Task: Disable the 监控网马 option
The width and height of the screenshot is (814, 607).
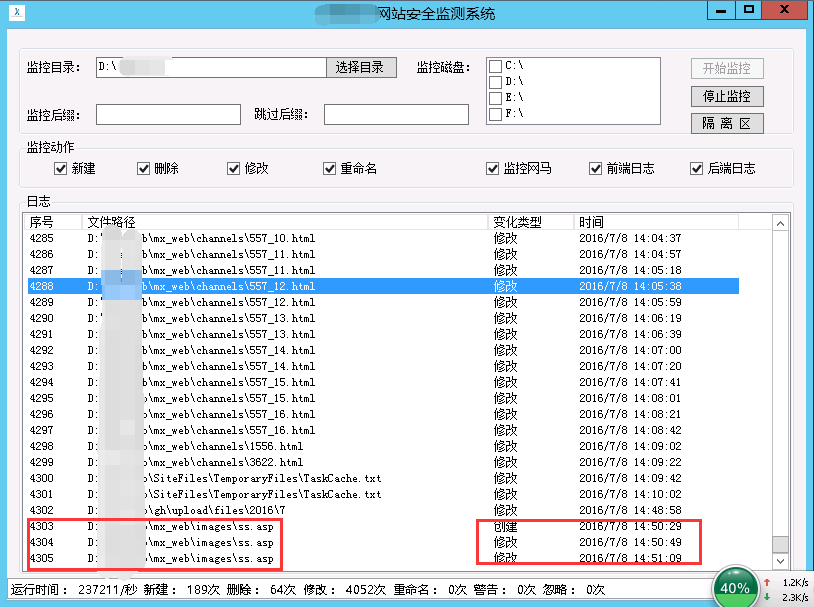Action: pos(492,168)
